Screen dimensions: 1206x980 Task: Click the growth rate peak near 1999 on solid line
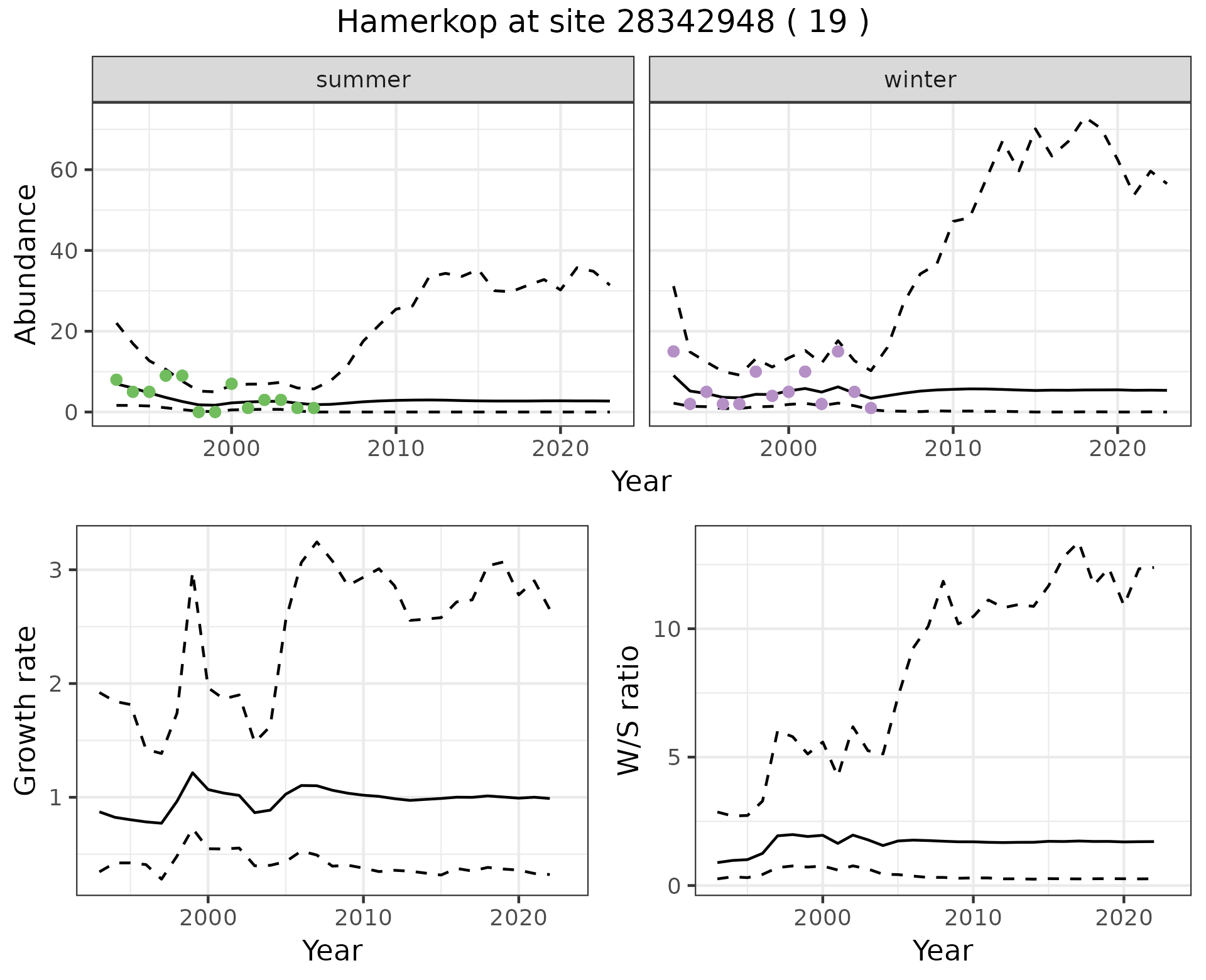193,773
